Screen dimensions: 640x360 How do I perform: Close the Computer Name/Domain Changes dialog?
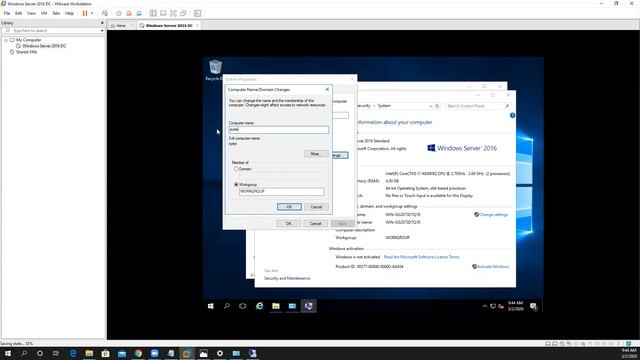pos(327,89)
